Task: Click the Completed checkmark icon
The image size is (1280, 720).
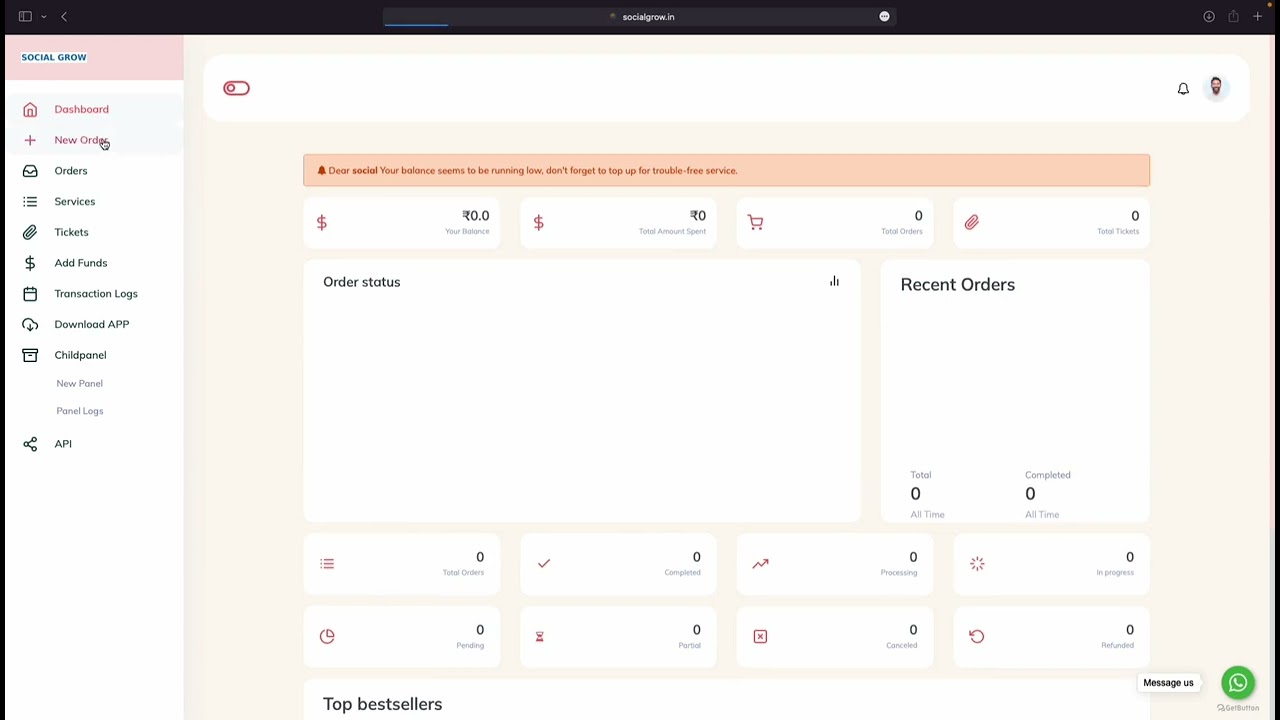Action: point(544,564)
